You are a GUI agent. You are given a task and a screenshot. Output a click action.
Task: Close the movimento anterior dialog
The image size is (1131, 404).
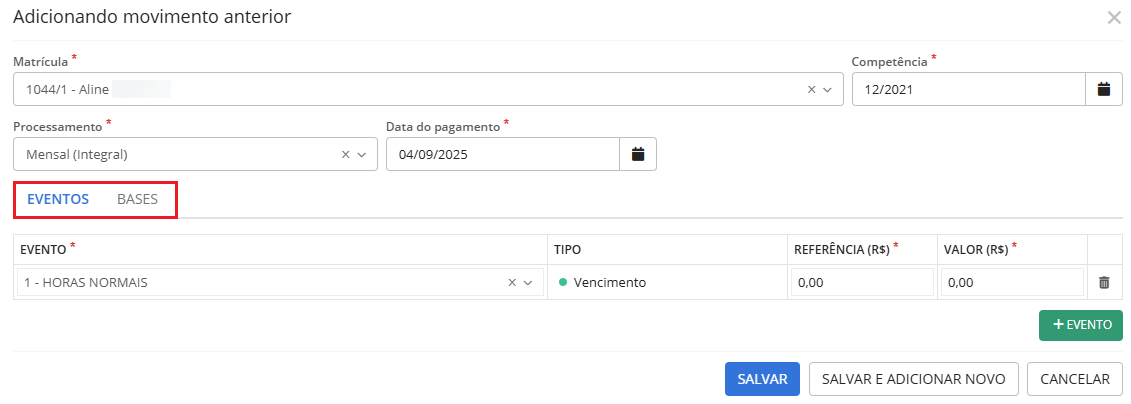point(1114,18)
